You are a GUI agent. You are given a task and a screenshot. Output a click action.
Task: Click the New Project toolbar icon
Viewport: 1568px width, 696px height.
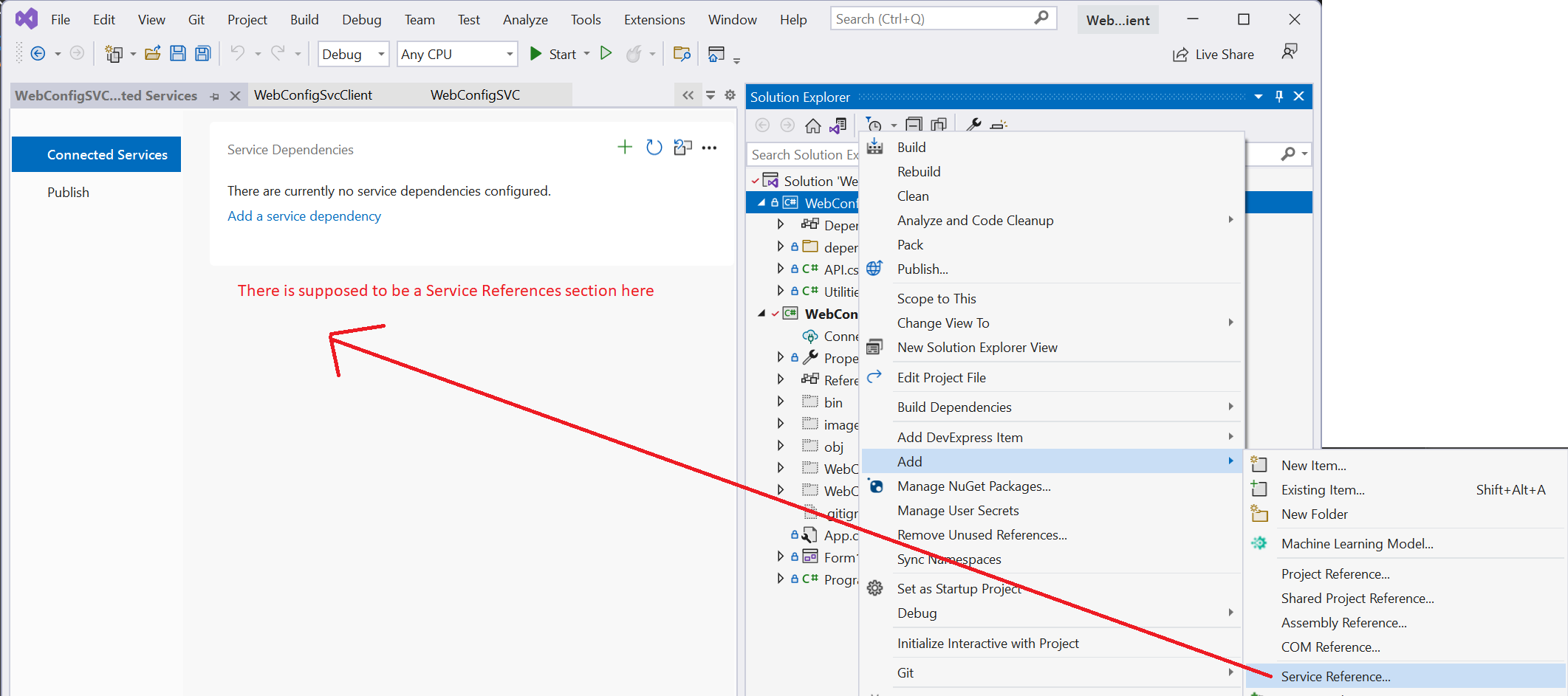[x=114, y=53]
